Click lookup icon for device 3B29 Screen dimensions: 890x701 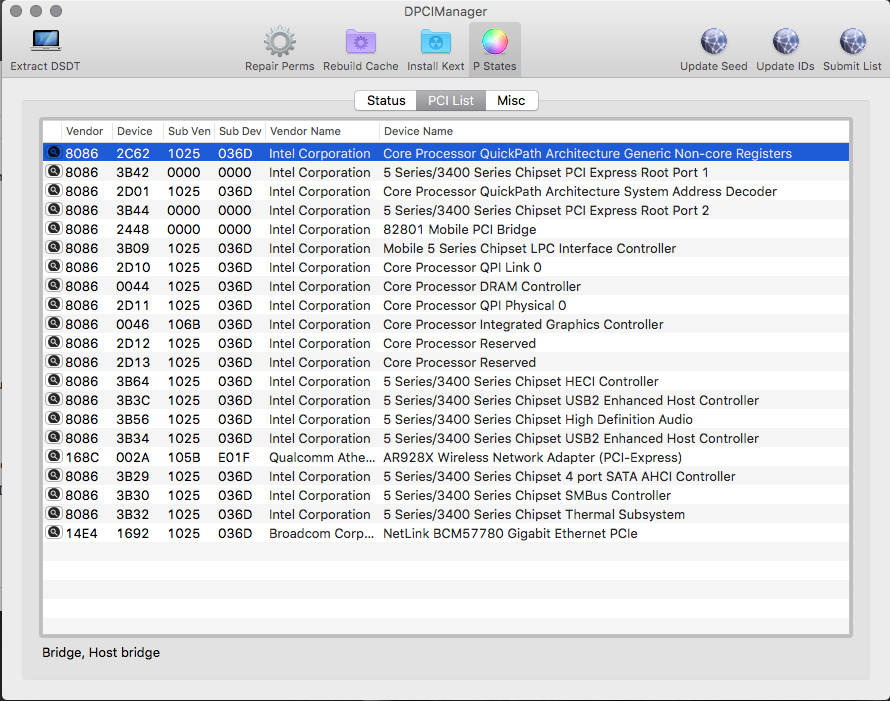(53, 476)
